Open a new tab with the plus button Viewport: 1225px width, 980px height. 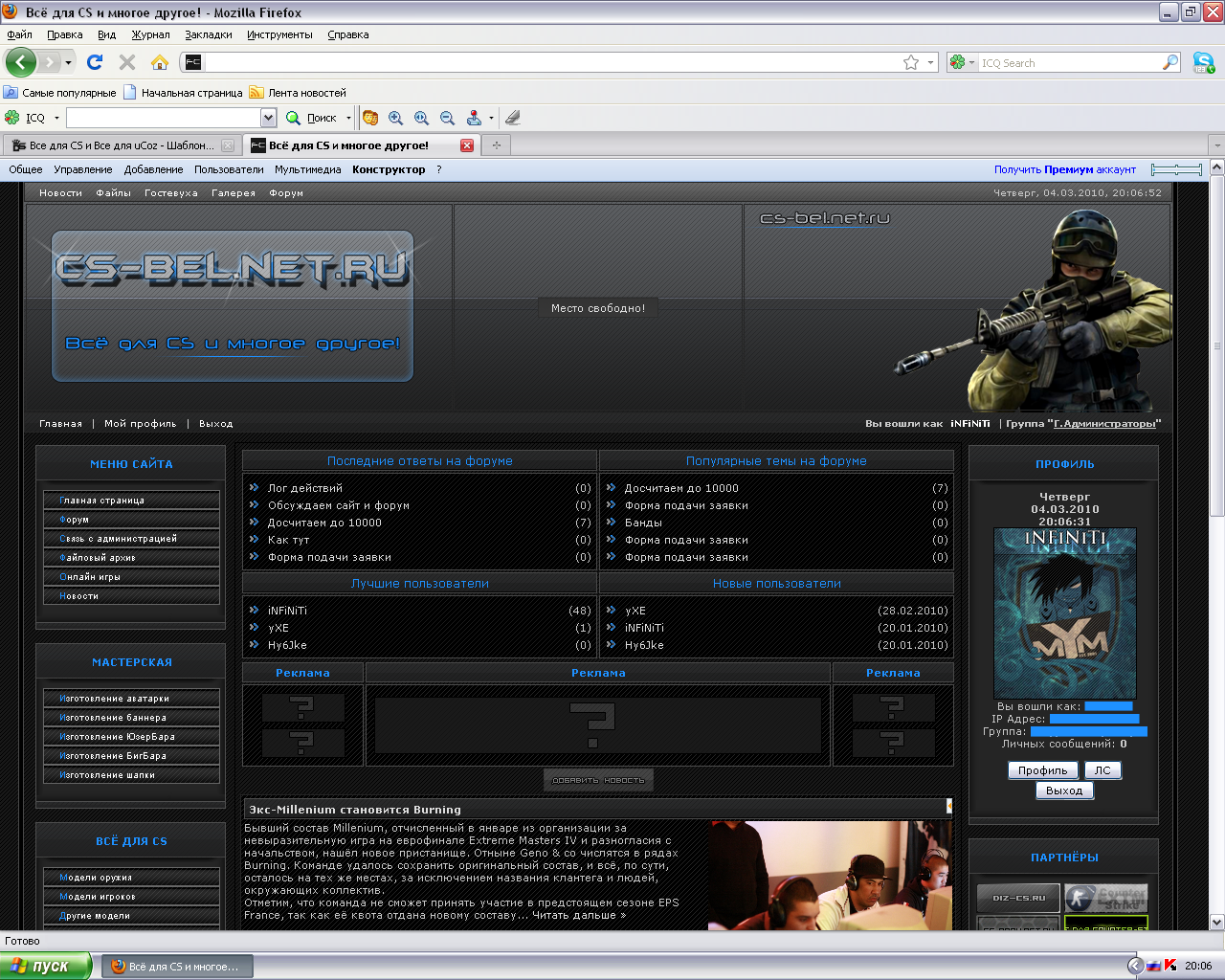[x=496, y=145]
